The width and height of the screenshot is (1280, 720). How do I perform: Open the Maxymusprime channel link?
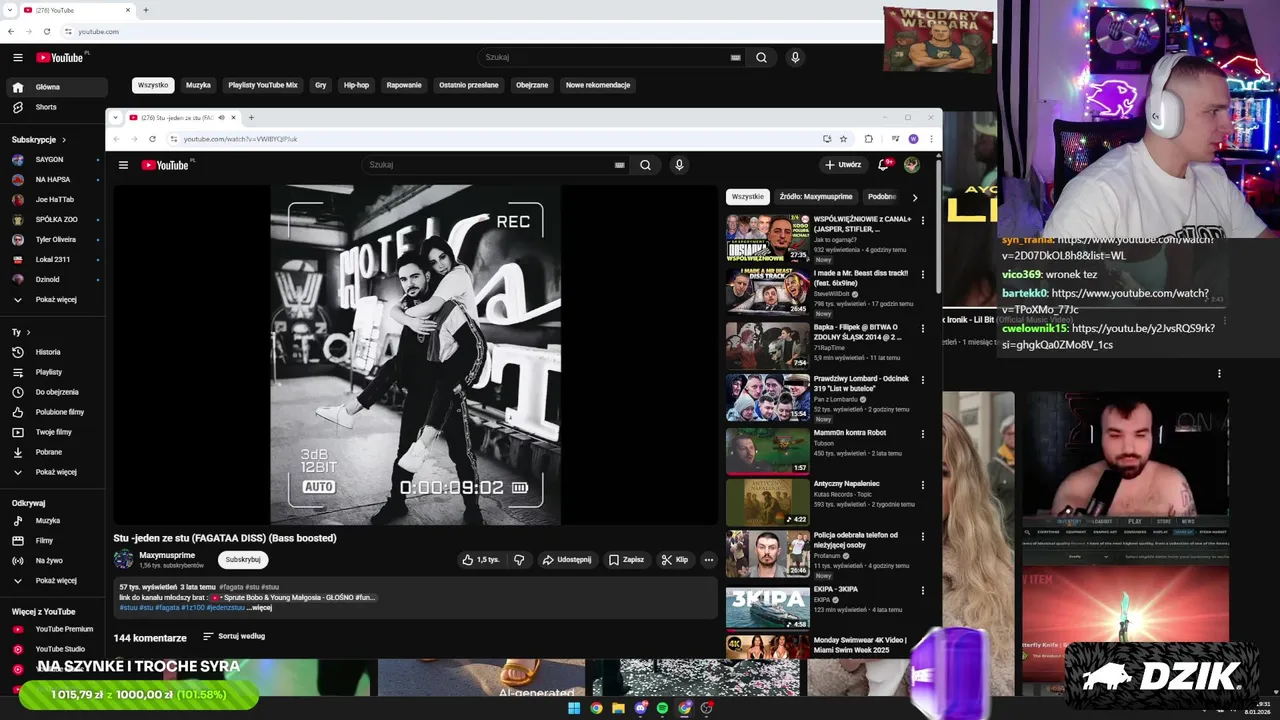[167, 555]
